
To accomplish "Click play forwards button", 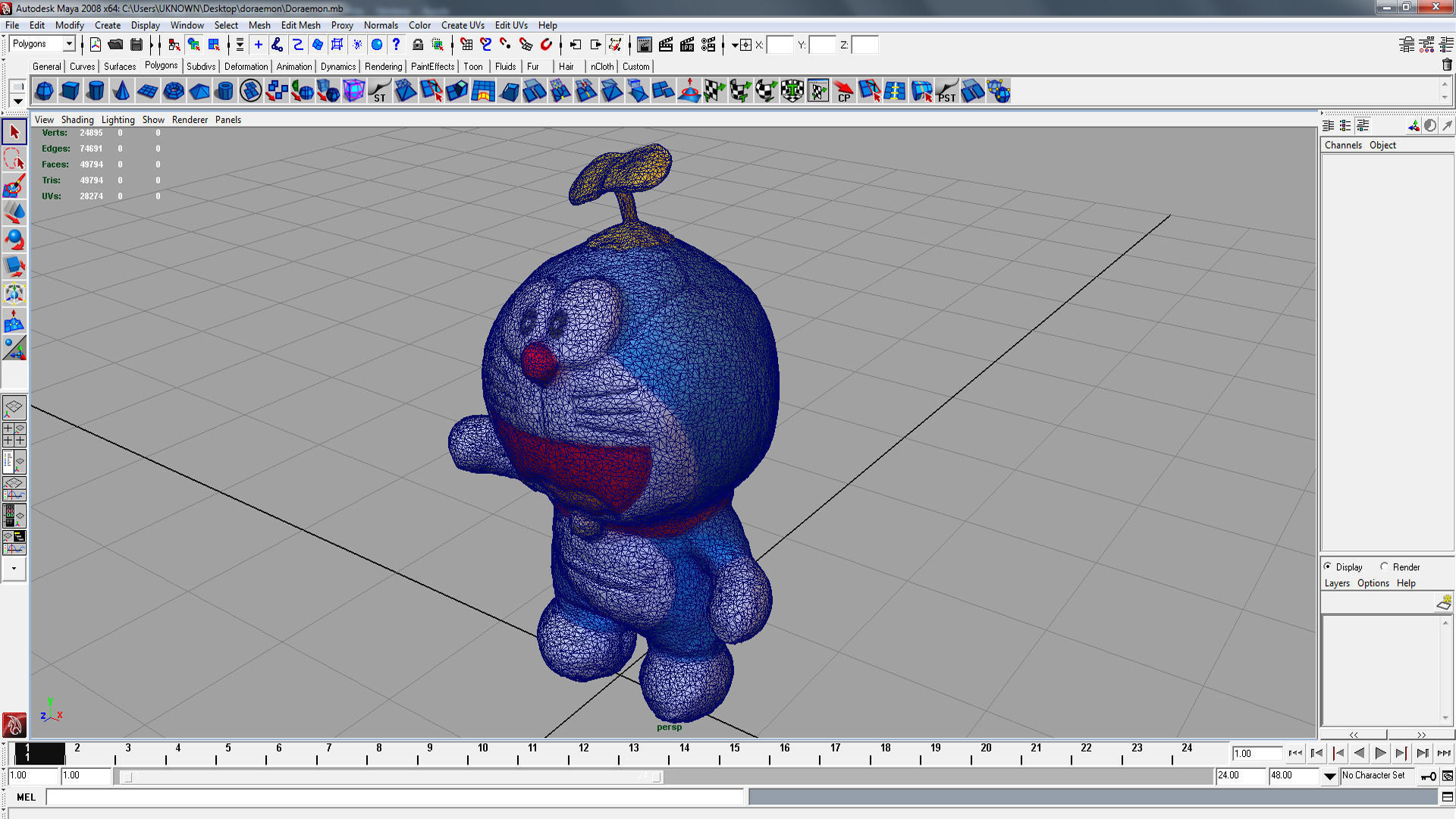I will [x=1380, y=753].
